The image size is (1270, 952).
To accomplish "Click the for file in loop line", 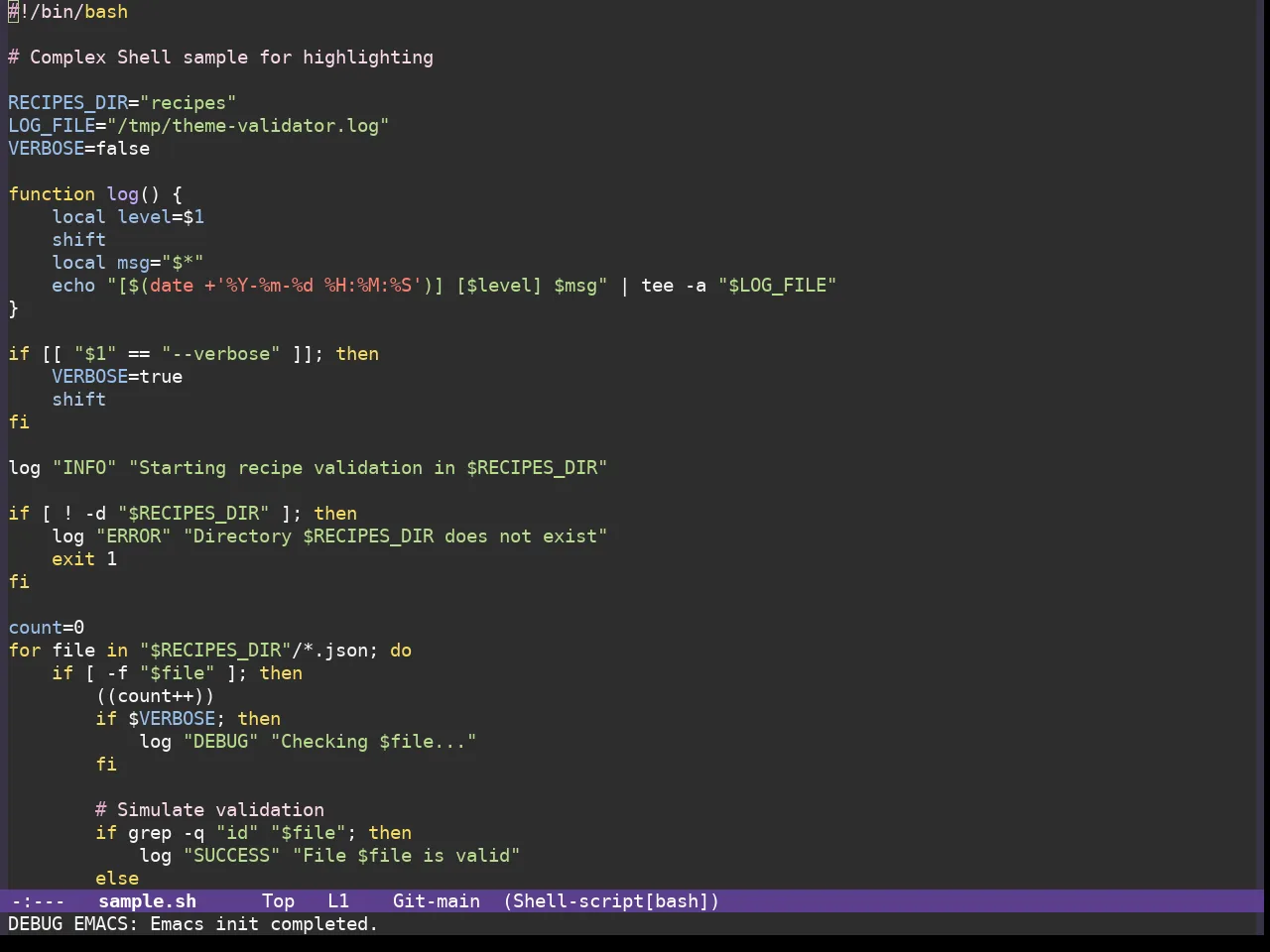I will coord(210,651).
